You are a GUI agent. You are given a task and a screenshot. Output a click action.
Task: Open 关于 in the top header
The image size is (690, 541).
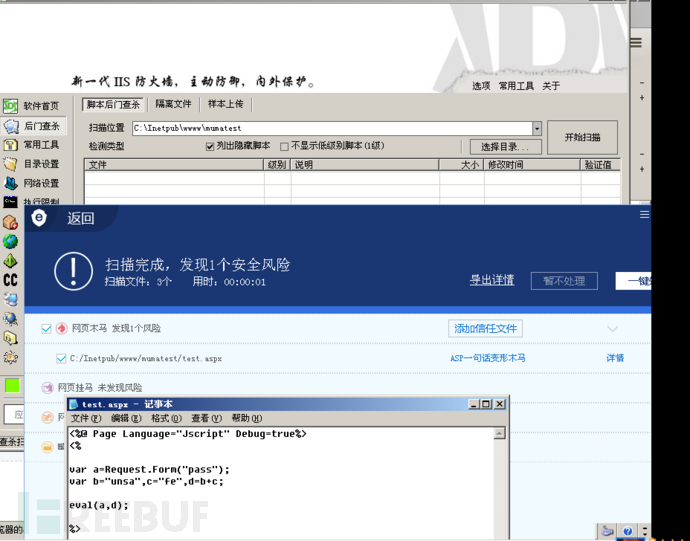(x=551, y=86)
